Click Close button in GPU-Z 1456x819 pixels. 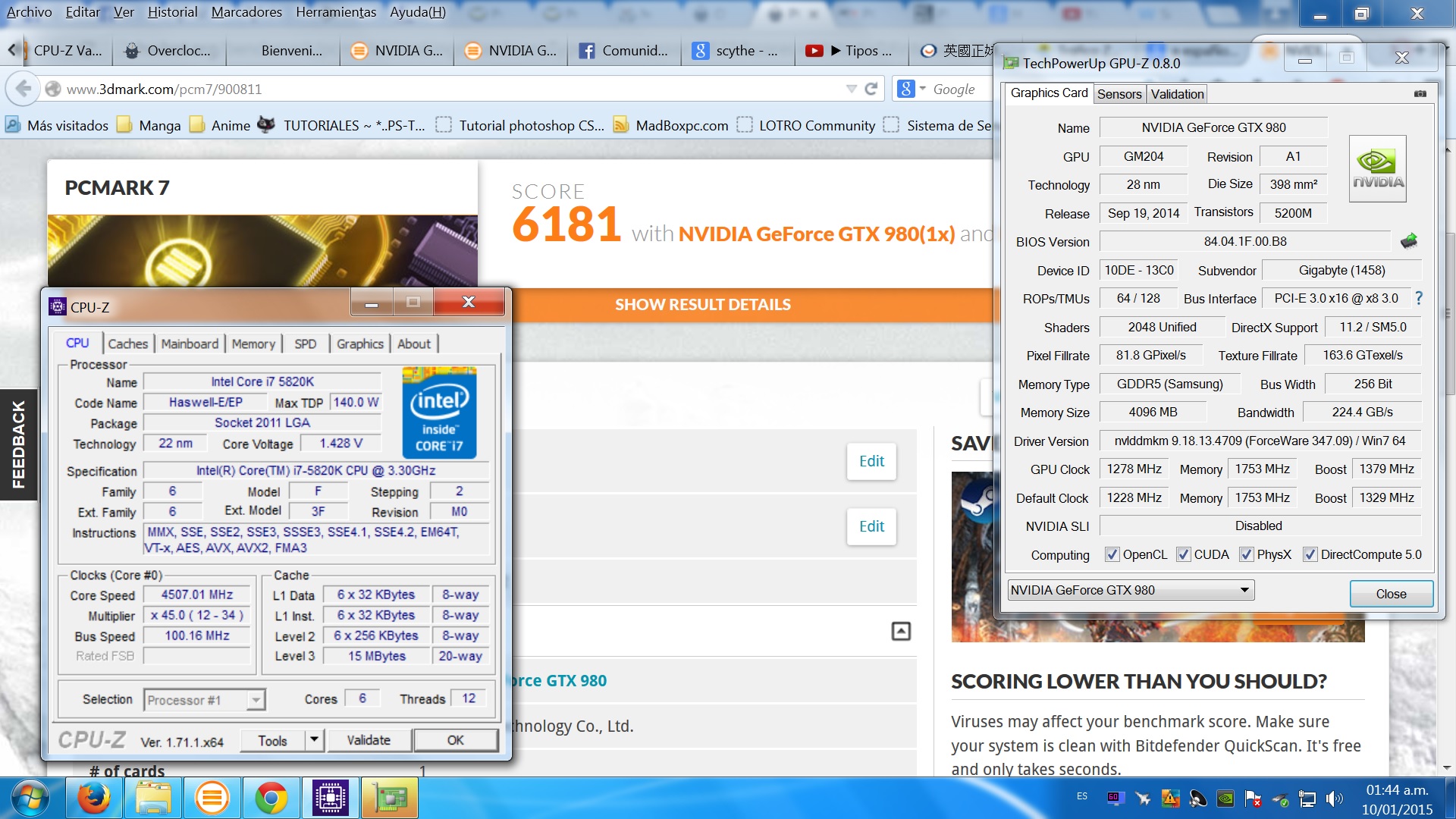pyautogui.click(x=1392, y=594)
